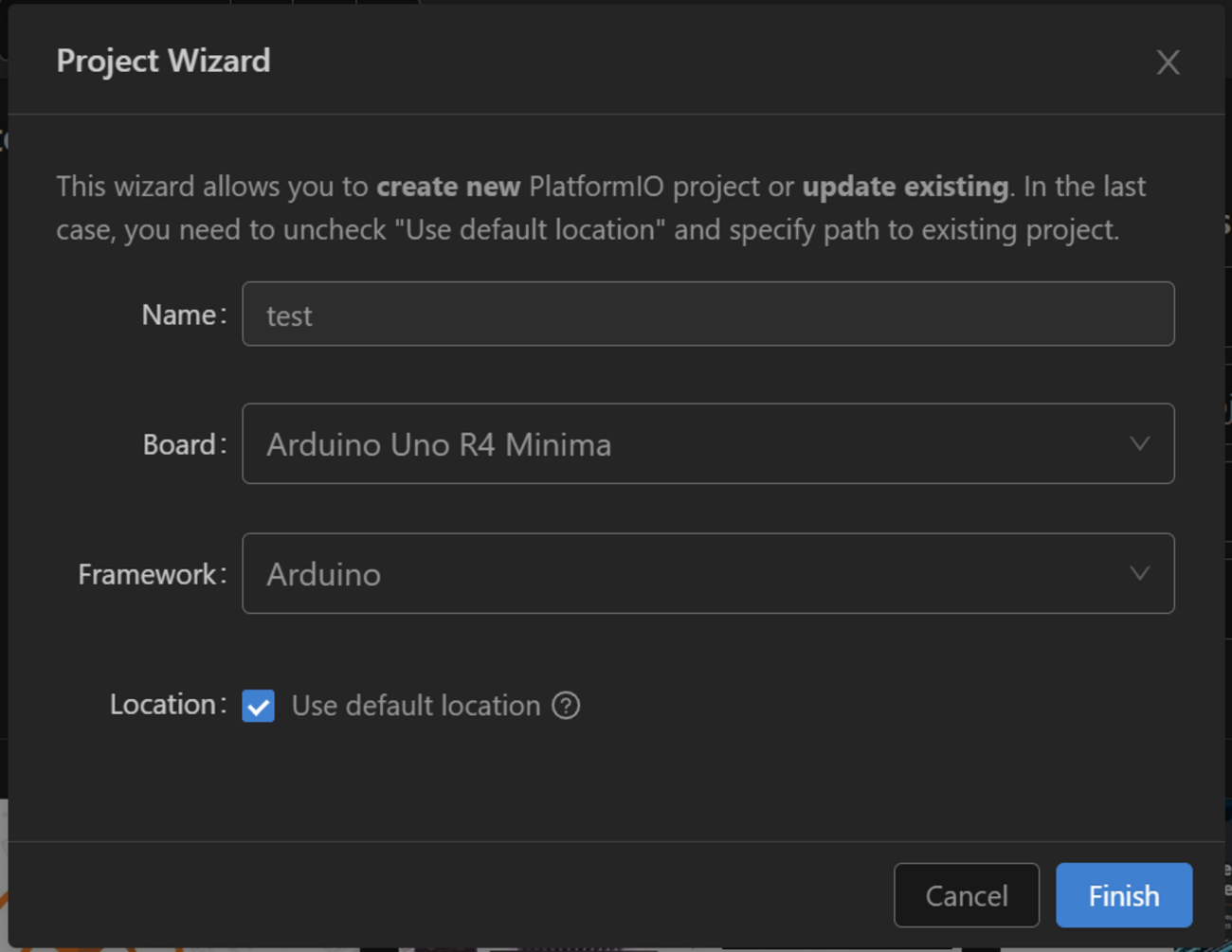Click the bold "create new" text
The image size is (1232, 952).
(x=448, y=187)
